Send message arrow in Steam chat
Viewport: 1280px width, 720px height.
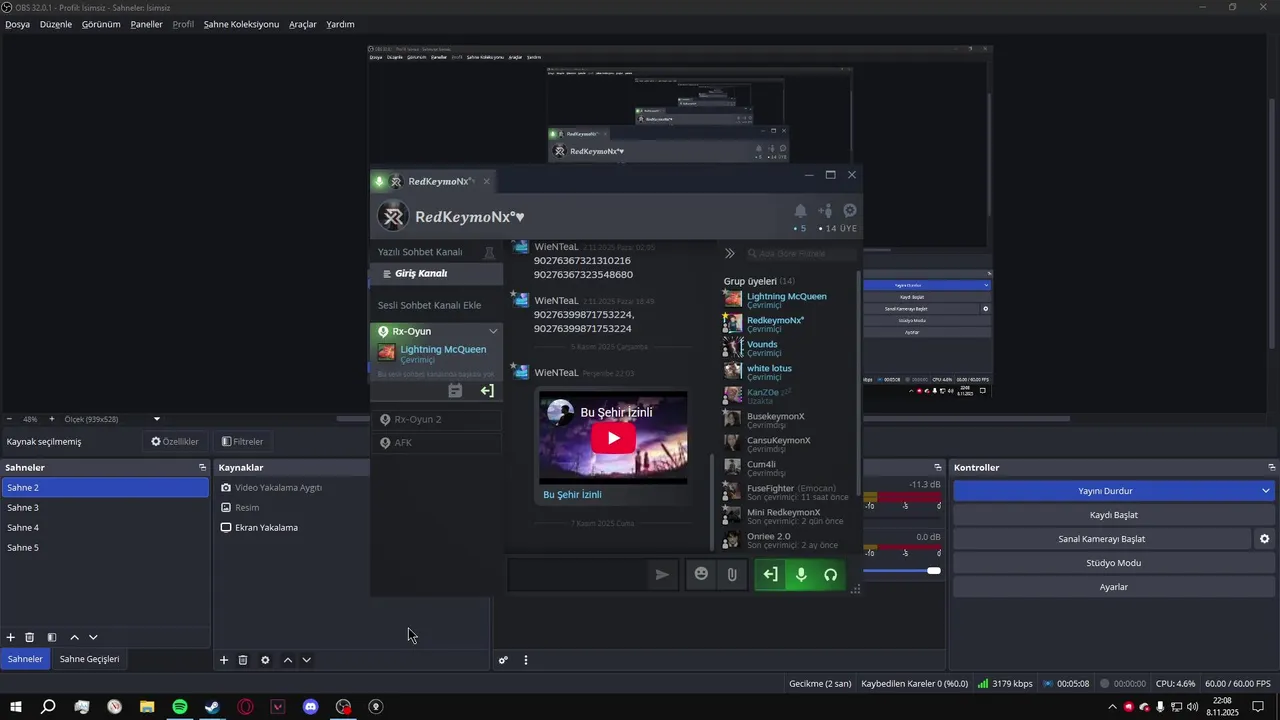coord(662,574)
